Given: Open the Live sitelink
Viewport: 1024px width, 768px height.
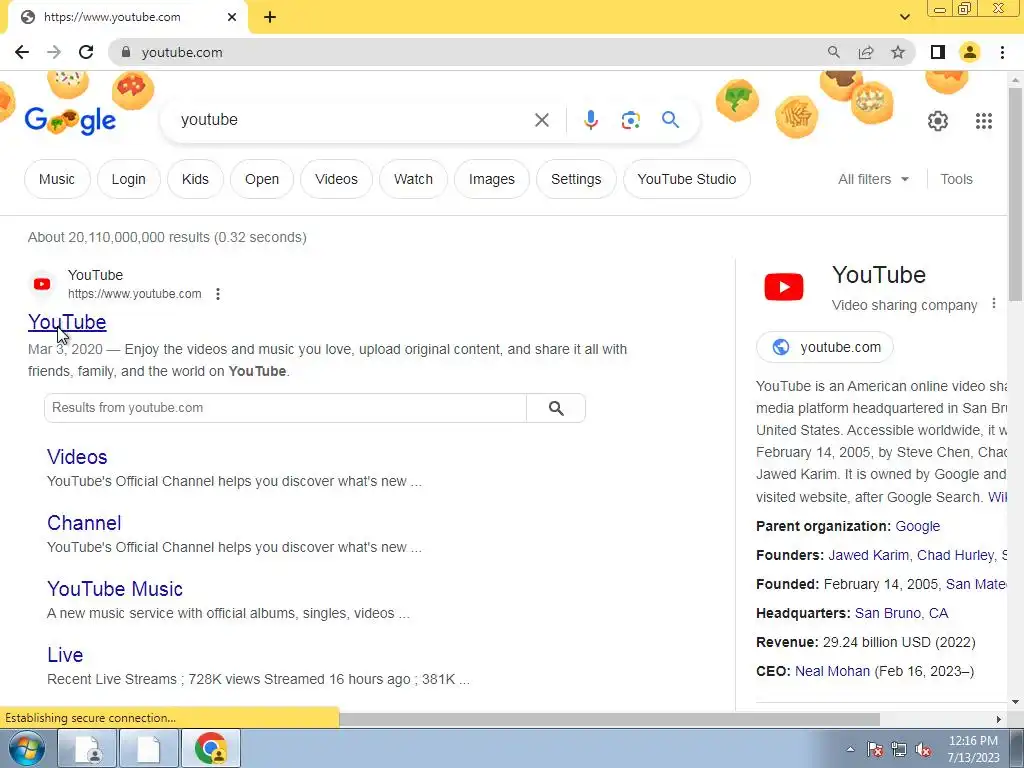Looking at the screenshot, I should pyautogui.click(x=65, y=655).
